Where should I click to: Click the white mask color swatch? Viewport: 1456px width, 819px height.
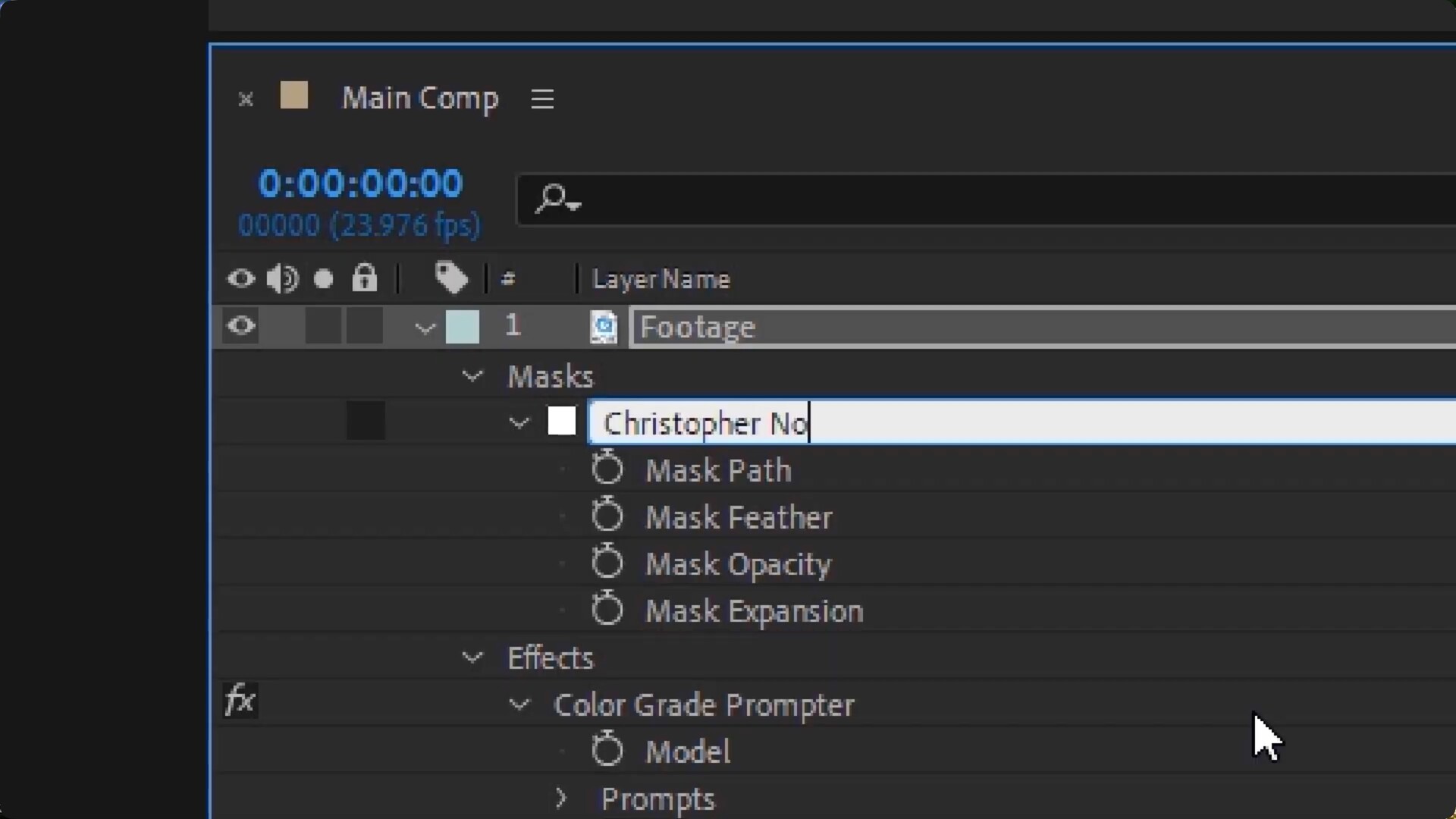[562, 422]
